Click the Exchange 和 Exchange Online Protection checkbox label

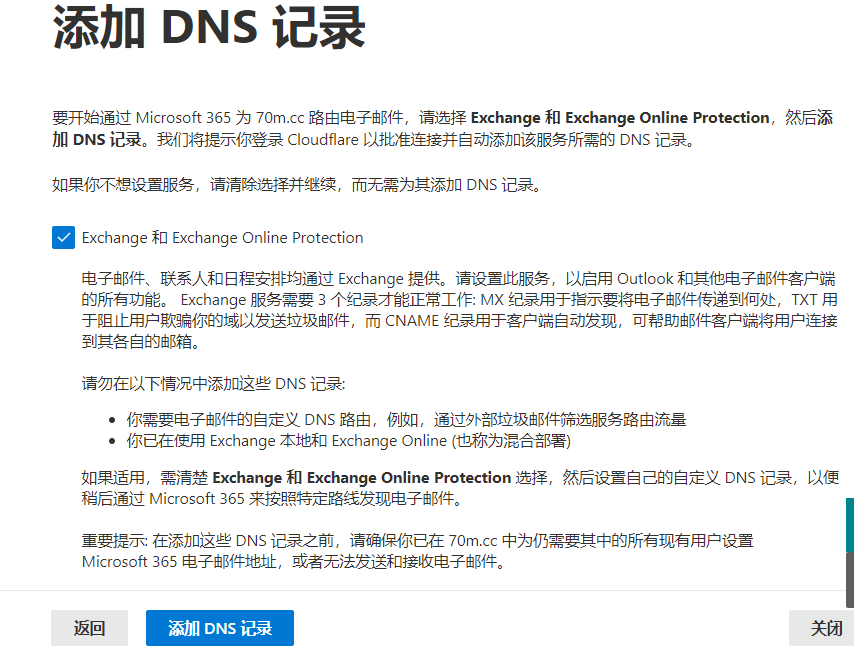(222, 238)
